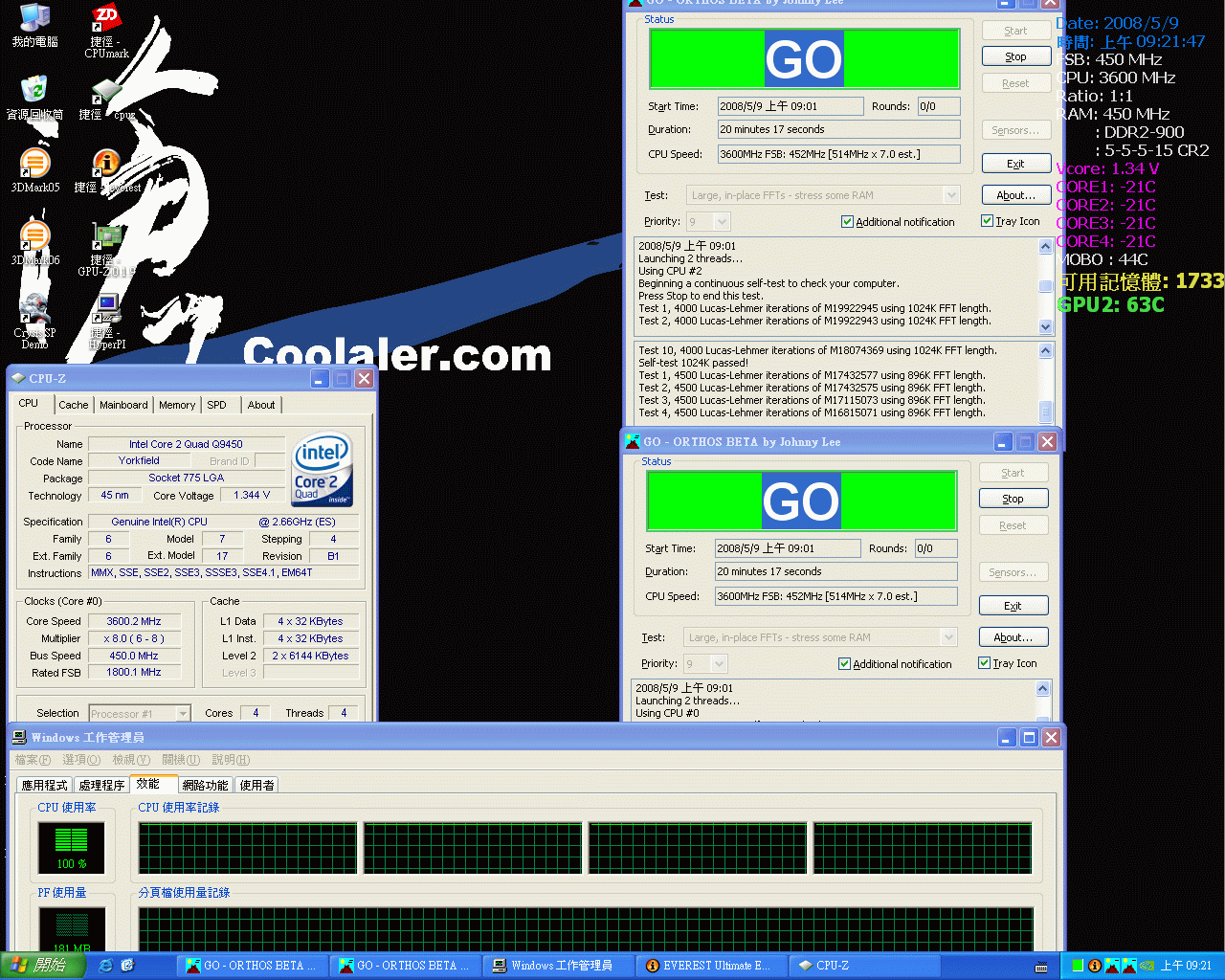Viewport: 1225px width, 980px height.
Task: Click the green tray icon in system tray
Action: coord(1078,966)
